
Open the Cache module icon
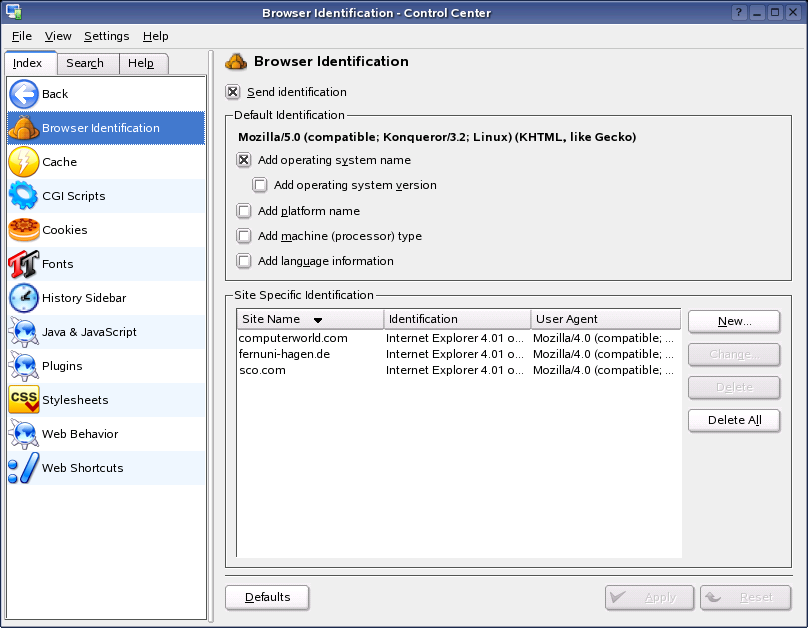point(24,162)
